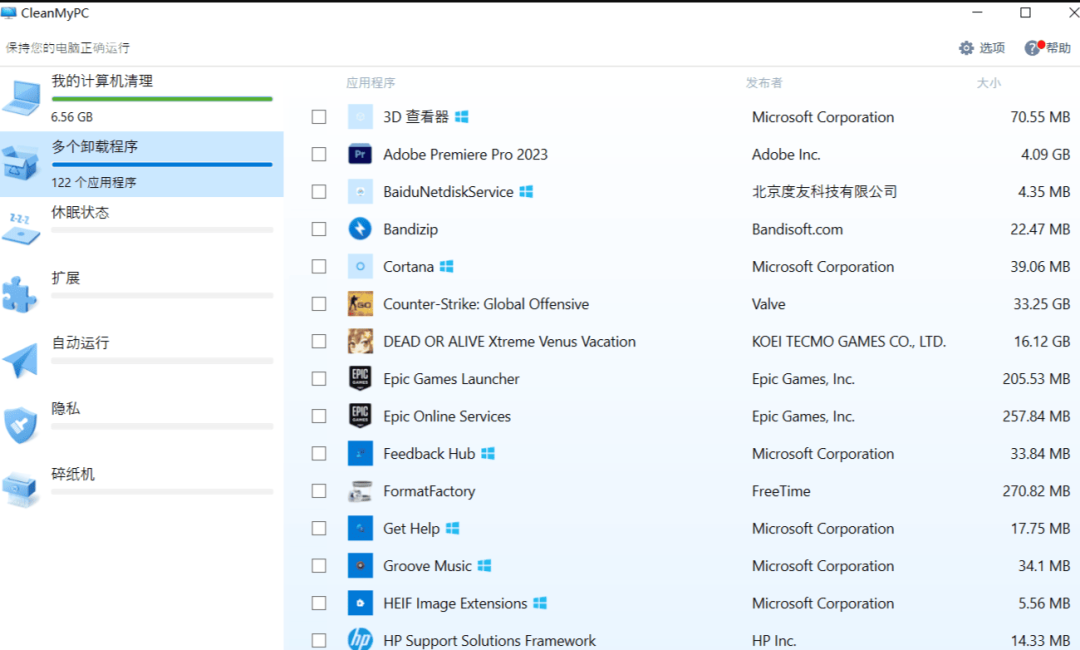Check the Cortana checkbox
The height and width of the screenshot is (650, 1080).
(x=319, y=266)
